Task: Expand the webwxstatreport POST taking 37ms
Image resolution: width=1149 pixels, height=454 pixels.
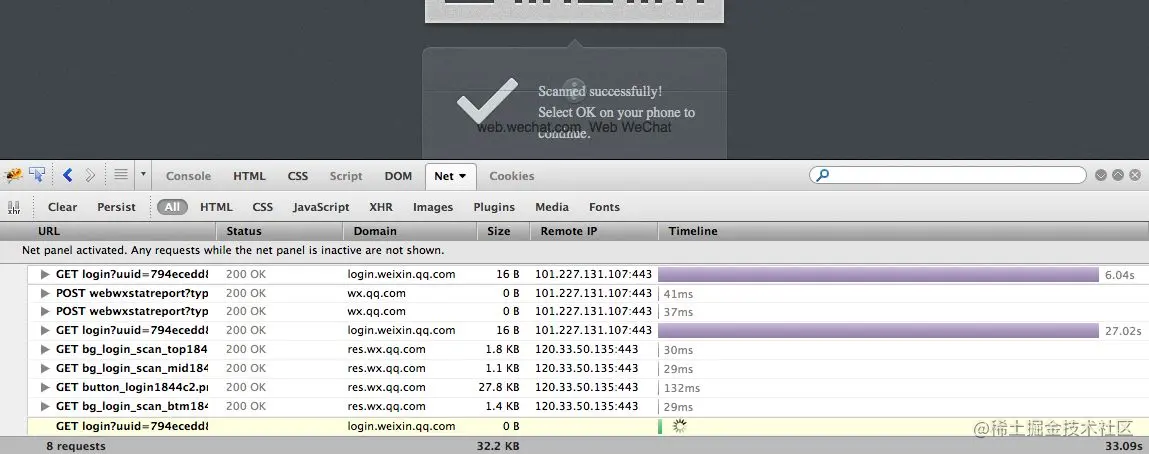Action: pos(45,311)
